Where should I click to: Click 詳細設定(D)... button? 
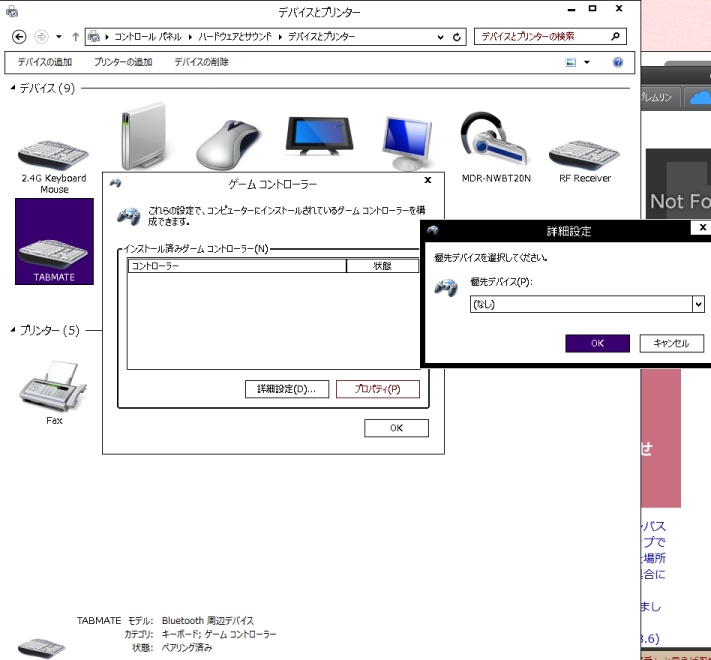[287, 389]
